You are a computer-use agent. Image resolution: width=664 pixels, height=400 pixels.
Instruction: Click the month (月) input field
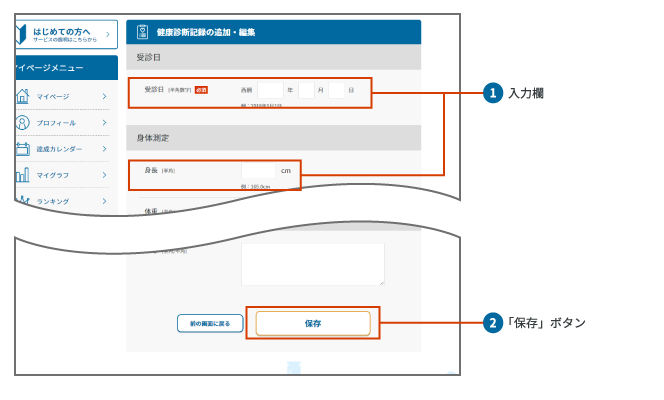pos(306,90)
